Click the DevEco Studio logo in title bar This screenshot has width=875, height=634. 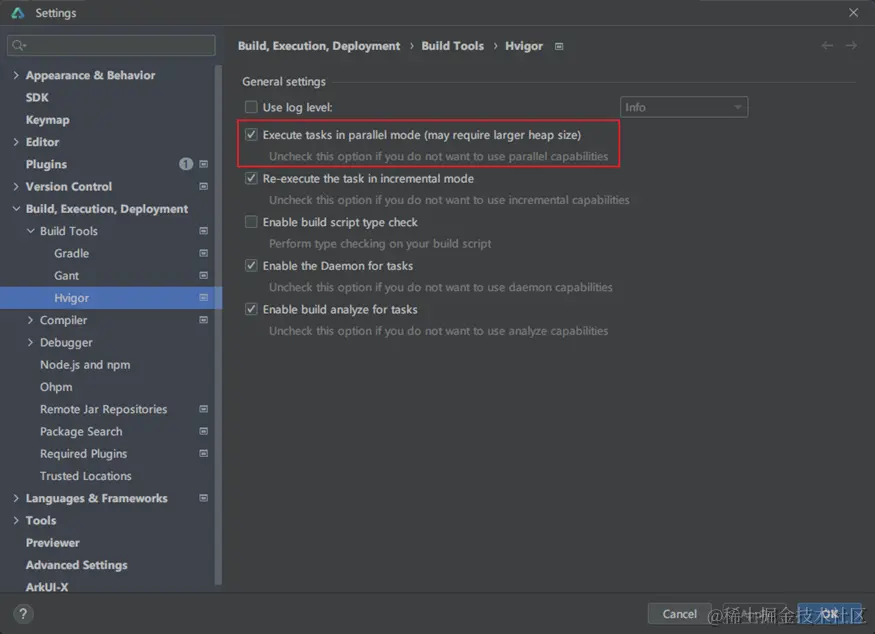point(18,13)
